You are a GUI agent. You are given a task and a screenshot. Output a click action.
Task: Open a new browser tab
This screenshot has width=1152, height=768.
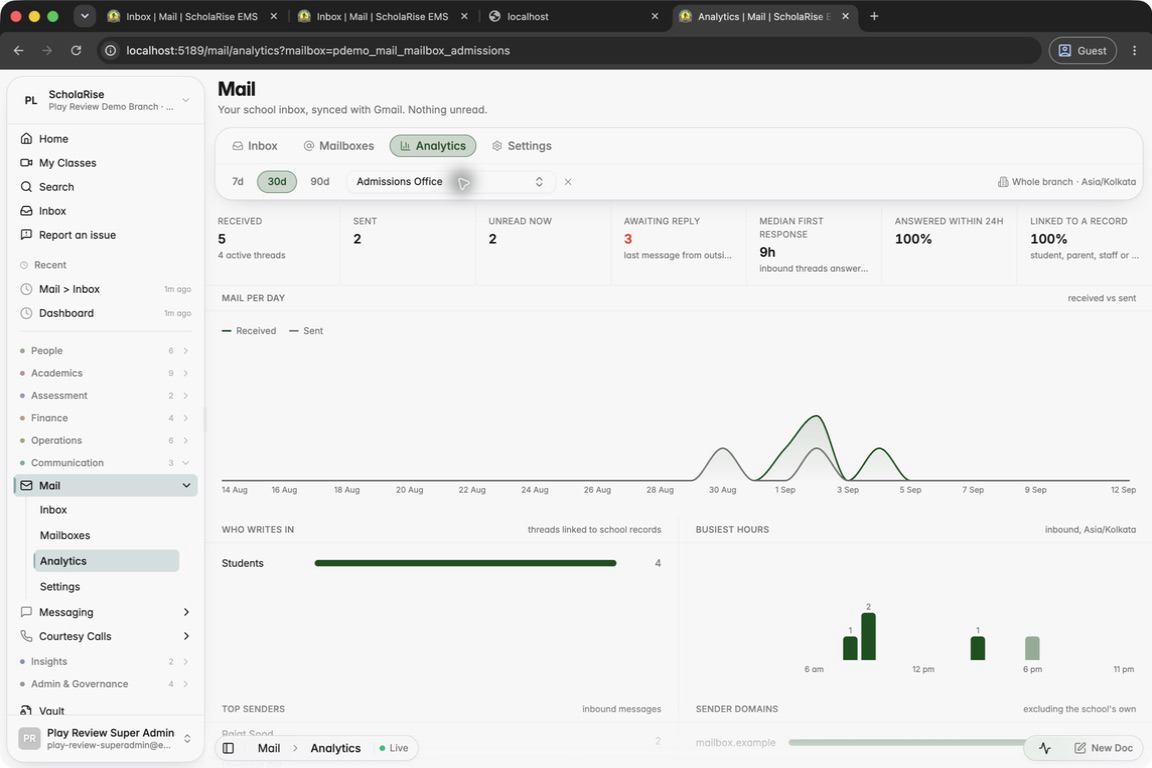pyautogui.click(x=874, y=16)
